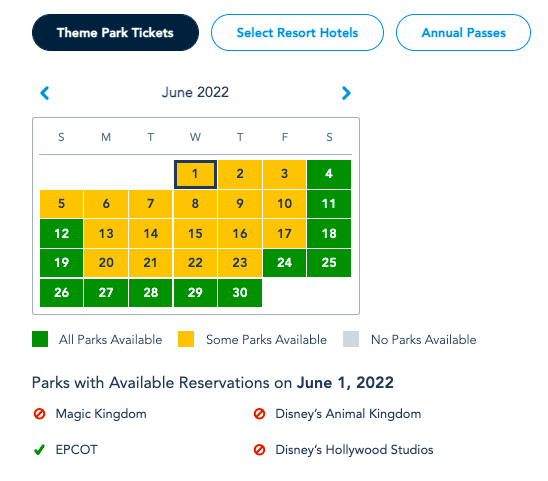548x481 pixels.
Task: Click Disney's Hollywood Studios unavailable icon
Action: coord(259,450)
